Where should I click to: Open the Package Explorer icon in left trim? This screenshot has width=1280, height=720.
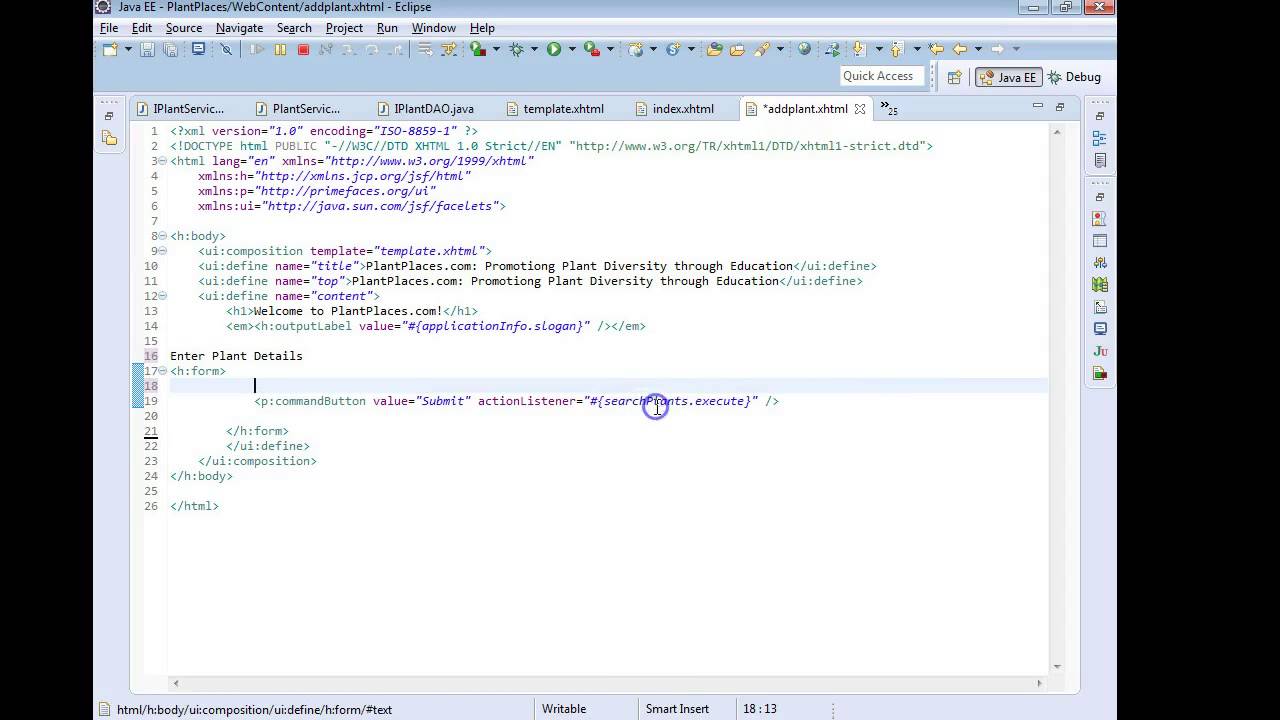coord(109,139)
